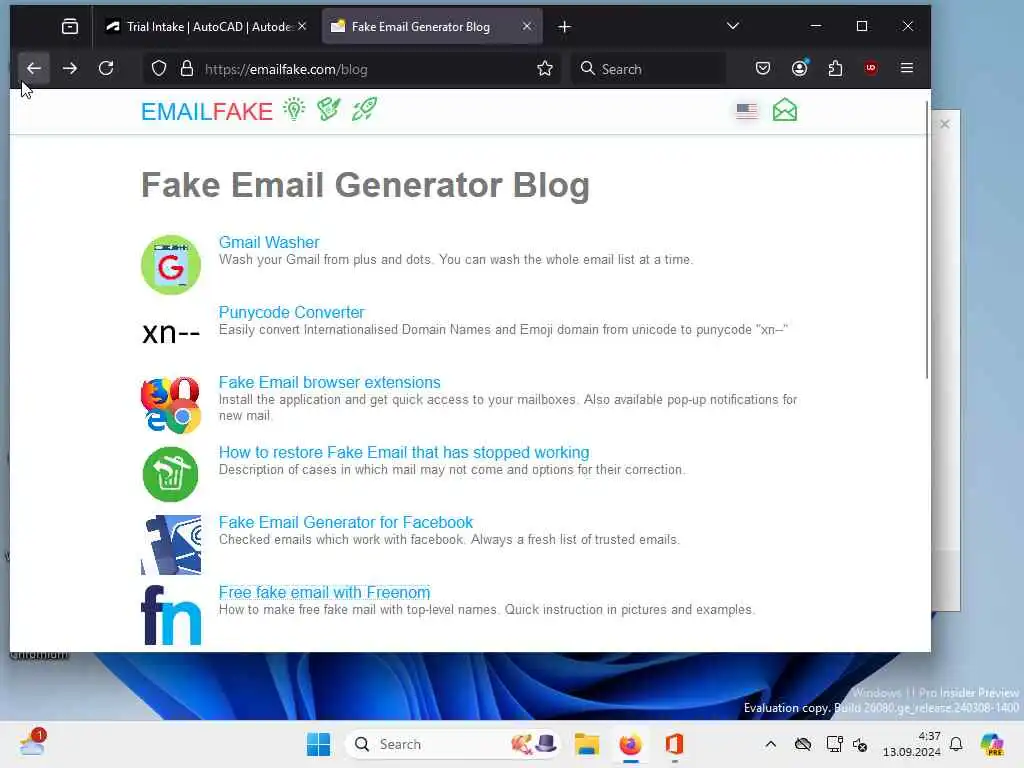Launch Copilot preview from the taskbar
Viewport: 1024px width, 768px height.
pyautogui.click(x=992, y=744)
